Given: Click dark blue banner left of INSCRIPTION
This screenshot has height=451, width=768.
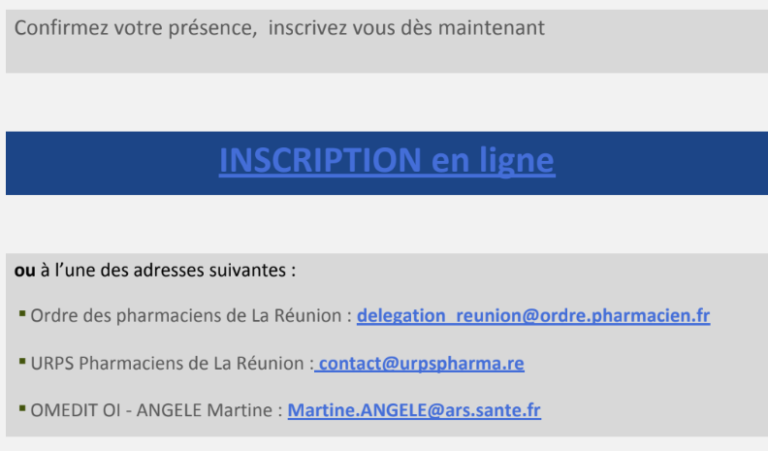Looking at the screenshot, I should (112, 163).
